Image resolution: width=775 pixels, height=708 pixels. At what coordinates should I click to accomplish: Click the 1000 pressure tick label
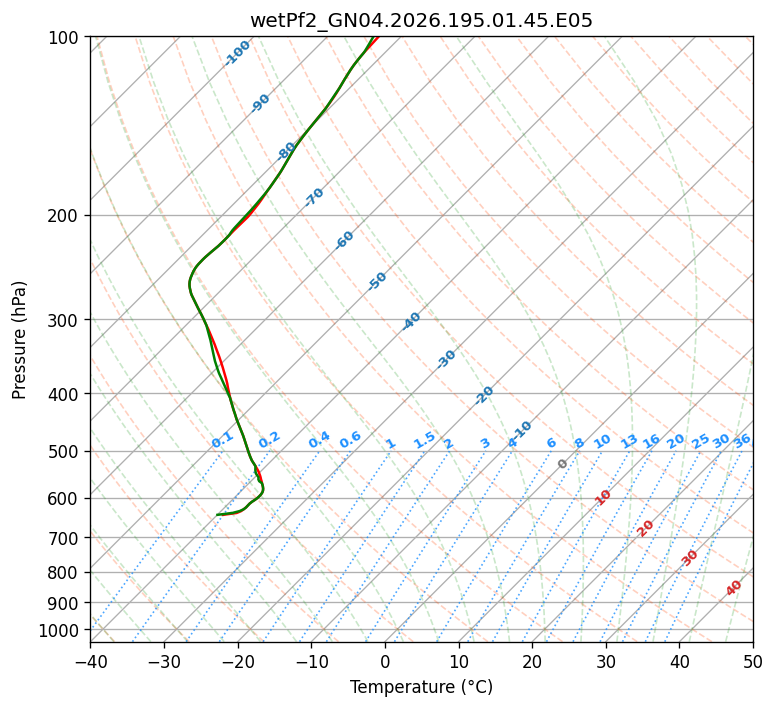(60, 630)
